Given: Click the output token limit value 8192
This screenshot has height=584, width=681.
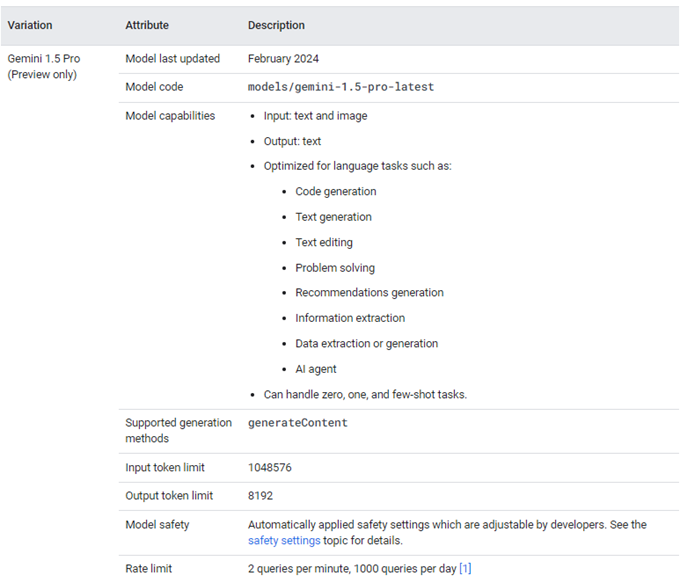Looking at the screenshot, I should [260, 496].
